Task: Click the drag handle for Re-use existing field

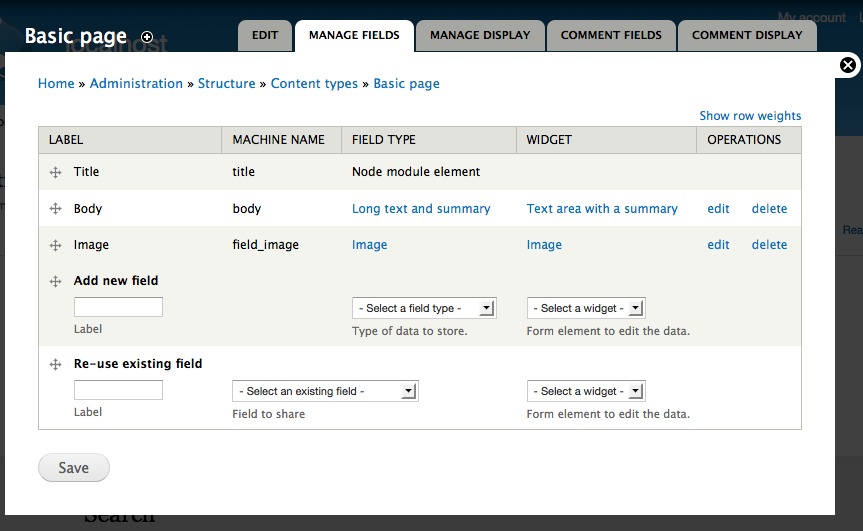Action: [x=55, y=364]
